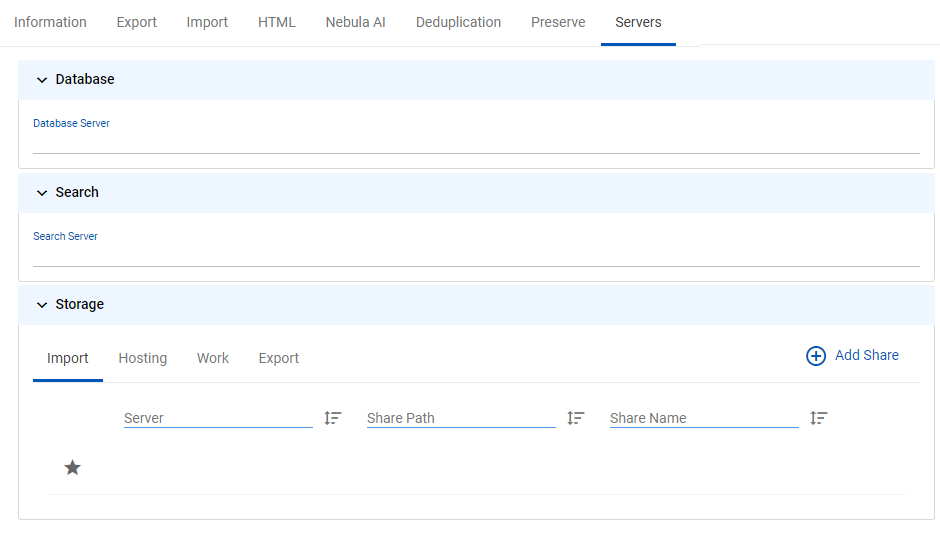This screenshot has width=940, height=536.
Task: Click into the Search Server field
Action: 476,255
